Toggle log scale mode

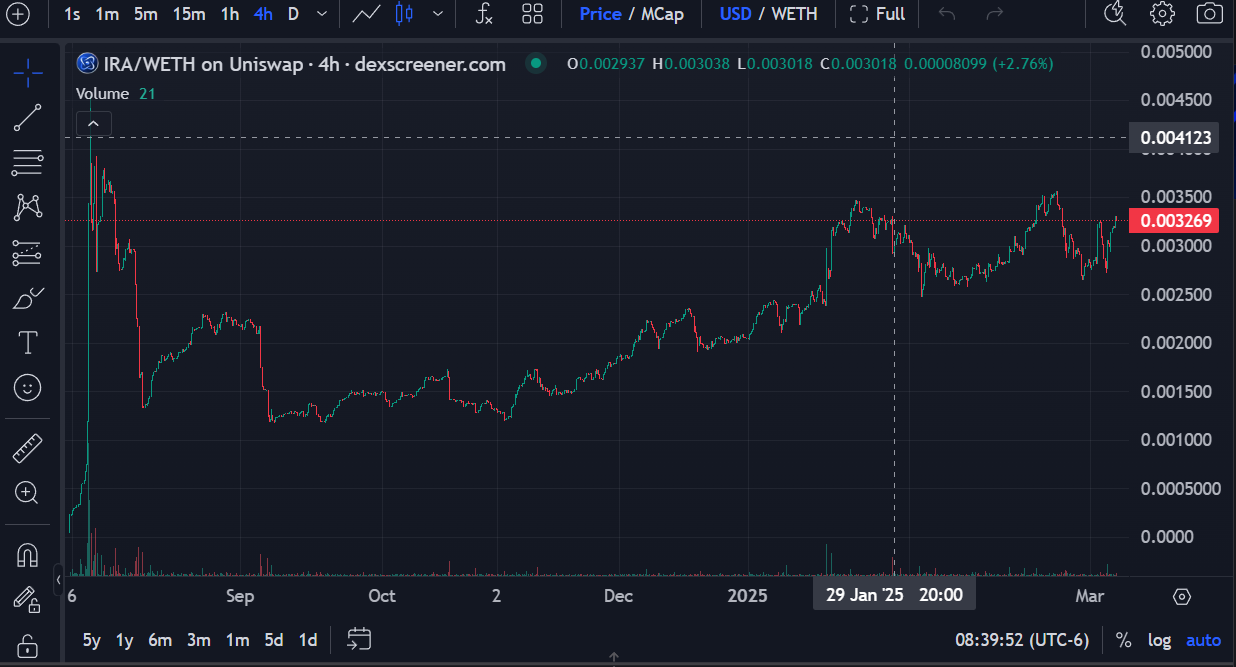tap(1159, 640)
